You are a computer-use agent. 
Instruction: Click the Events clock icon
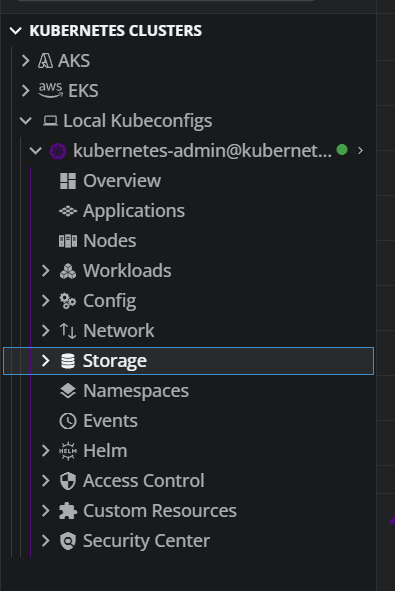68,421
